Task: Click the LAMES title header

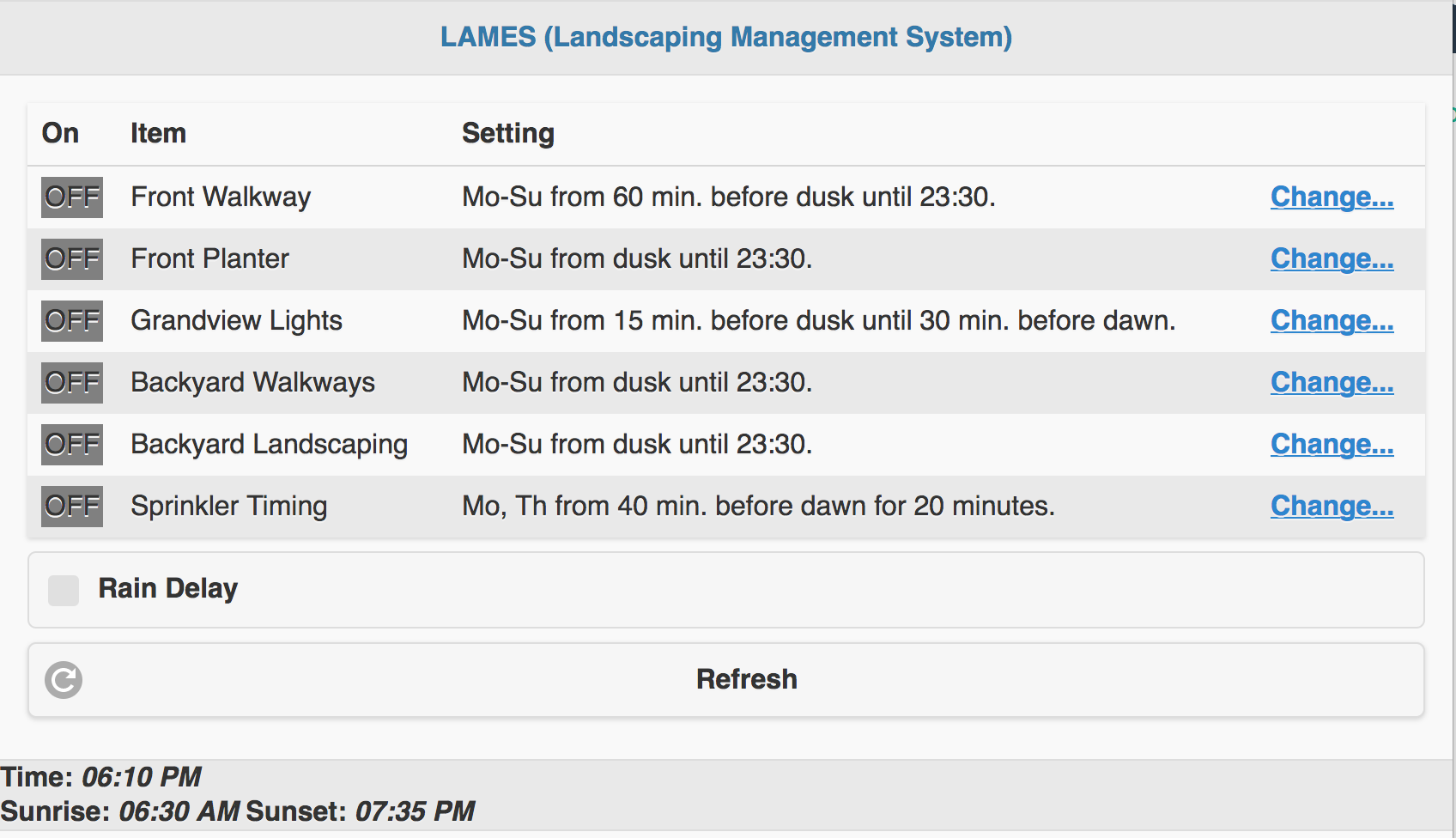Action: (x=726, y=37)
